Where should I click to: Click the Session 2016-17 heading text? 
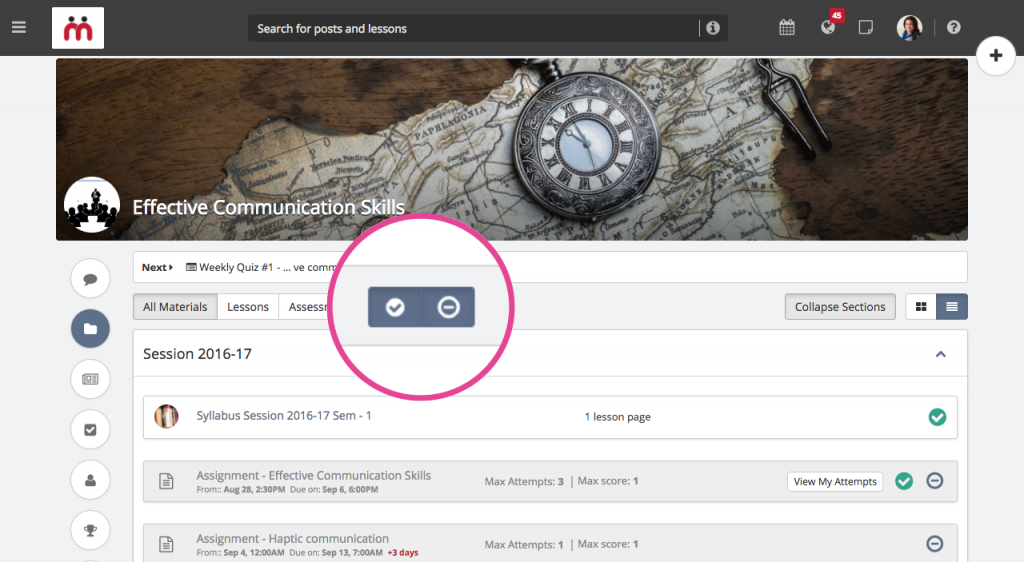click(x=197, y=354)
